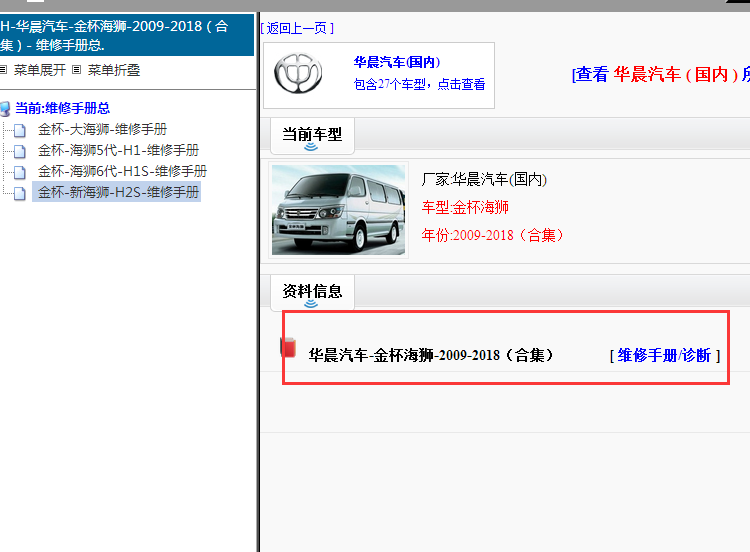The height and width of the screenshot is (552, 750).
Task: Click the 返回上一页 link
Action: coord(297,28)
